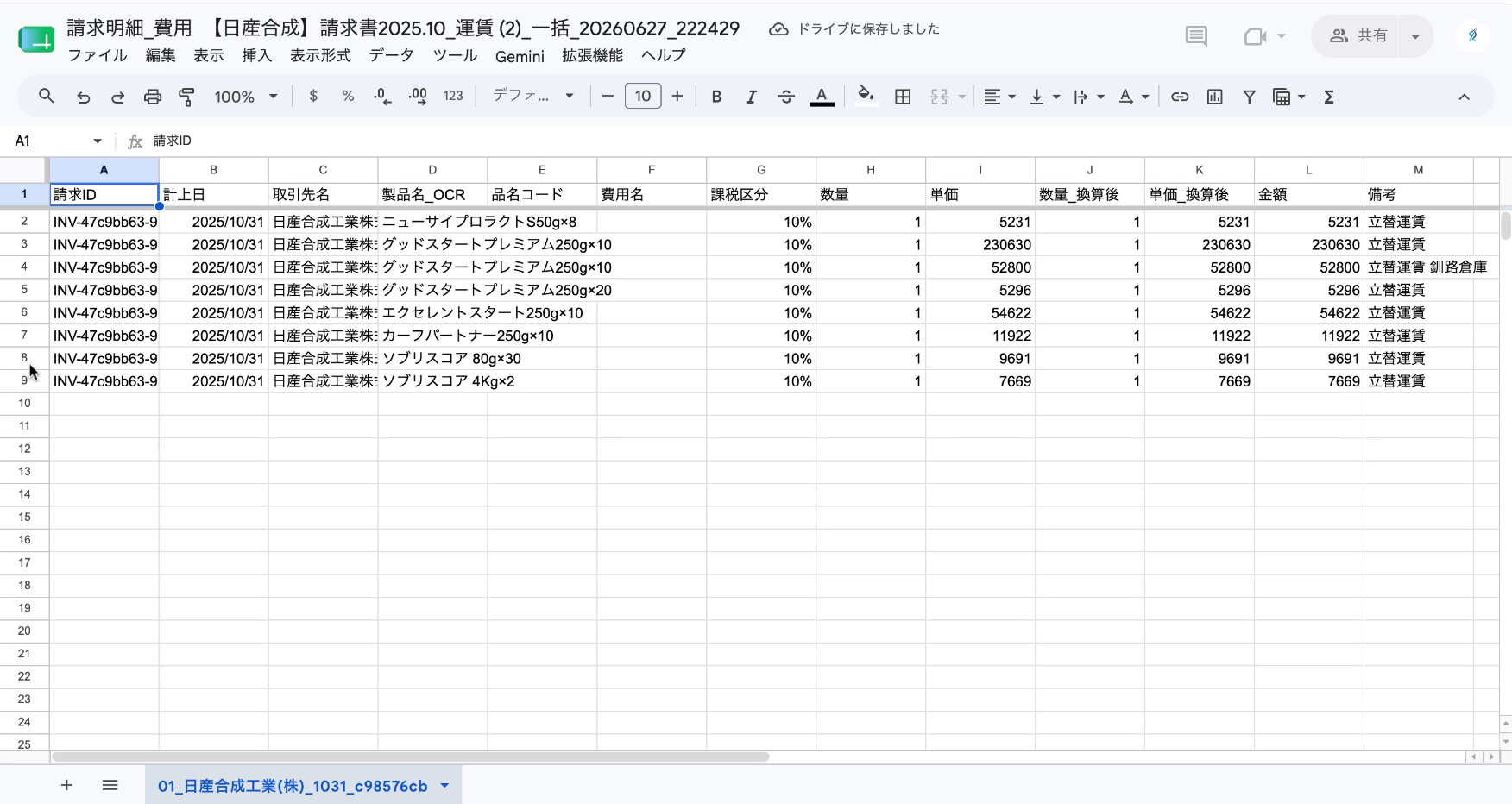The height and width of the screenshot is (804, 1512).
Task: Increase decimal places icon
Action: (x=418, y=97)
